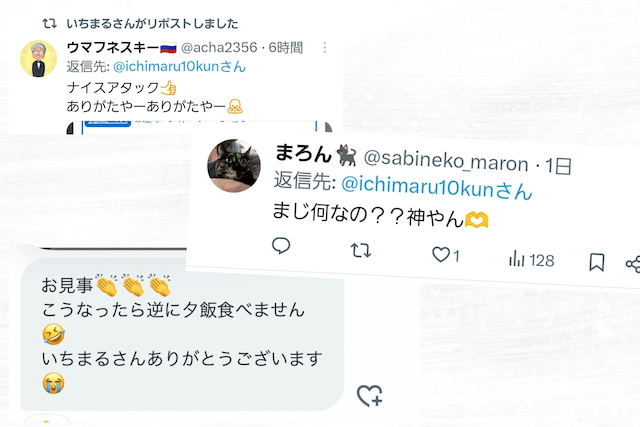The image size is (640, 427).
Task: Click the reply icon on まろん's tweet
Action: point(281,246)
